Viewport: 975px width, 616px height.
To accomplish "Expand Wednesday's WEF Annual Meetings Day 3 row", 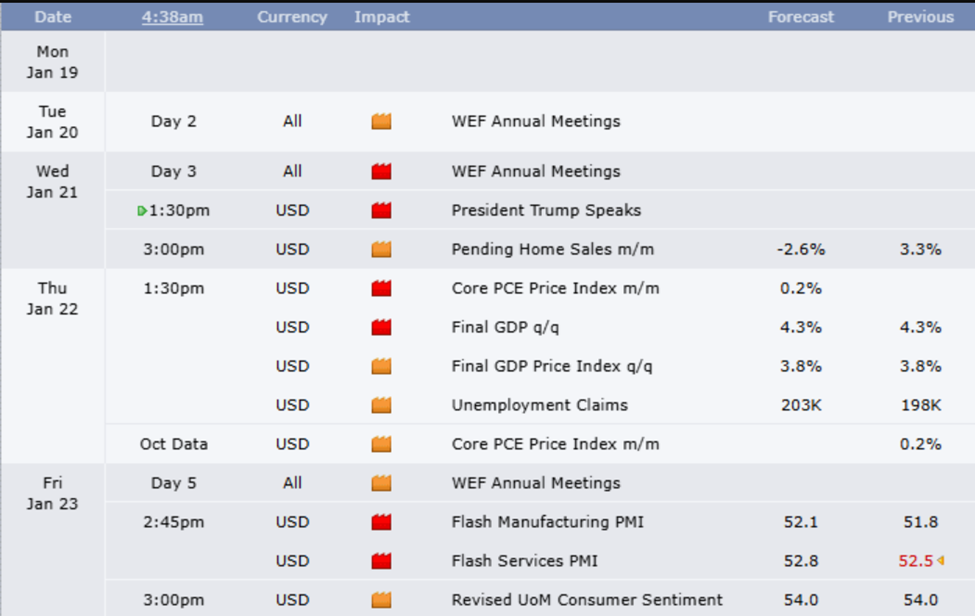I will tap(535, 172).
